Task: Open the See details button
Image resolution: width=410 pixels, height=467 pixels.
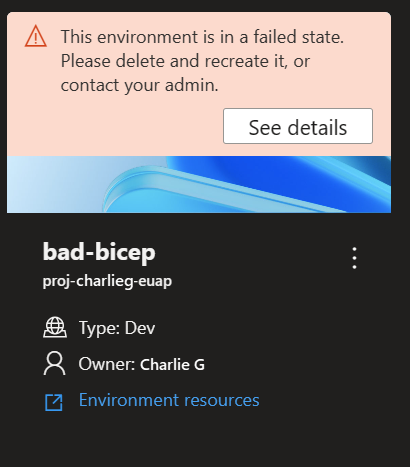Action: pyautogui.click(x=298, y=126)
